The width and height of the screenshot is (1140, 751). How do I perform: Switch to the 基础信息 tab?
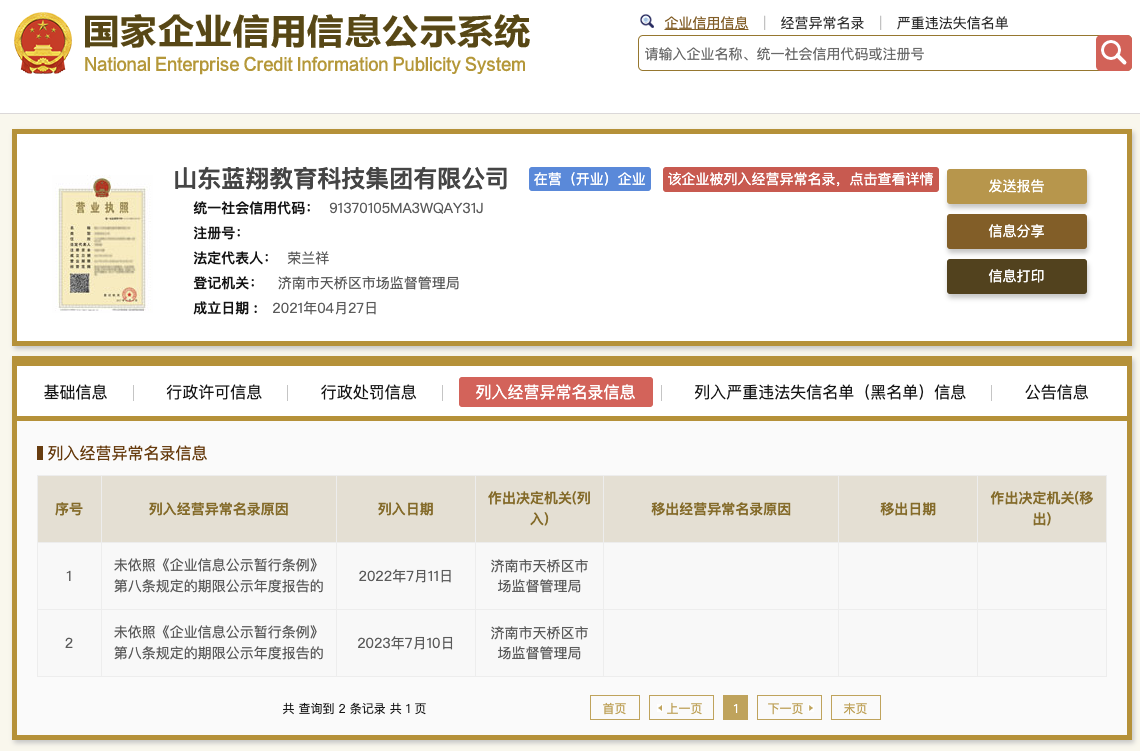click(76, 393)
